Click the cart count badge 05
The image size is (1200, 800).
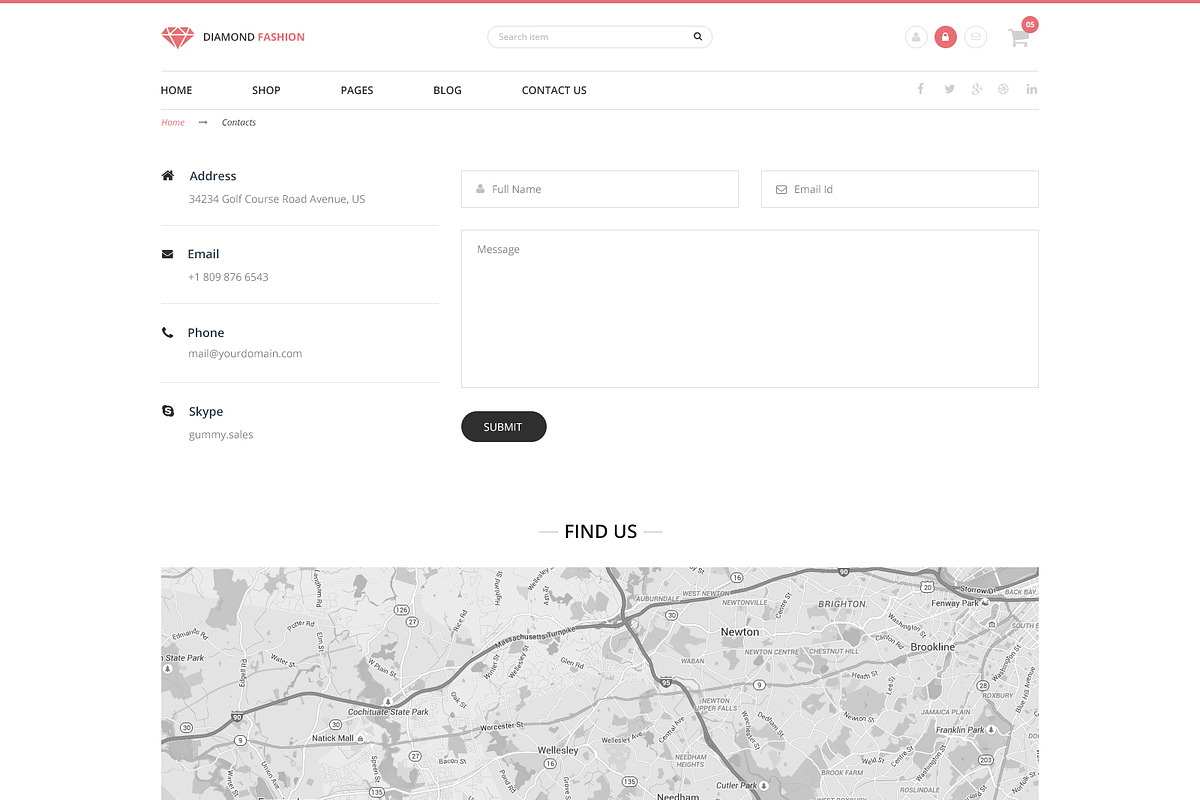[1030, 24]
